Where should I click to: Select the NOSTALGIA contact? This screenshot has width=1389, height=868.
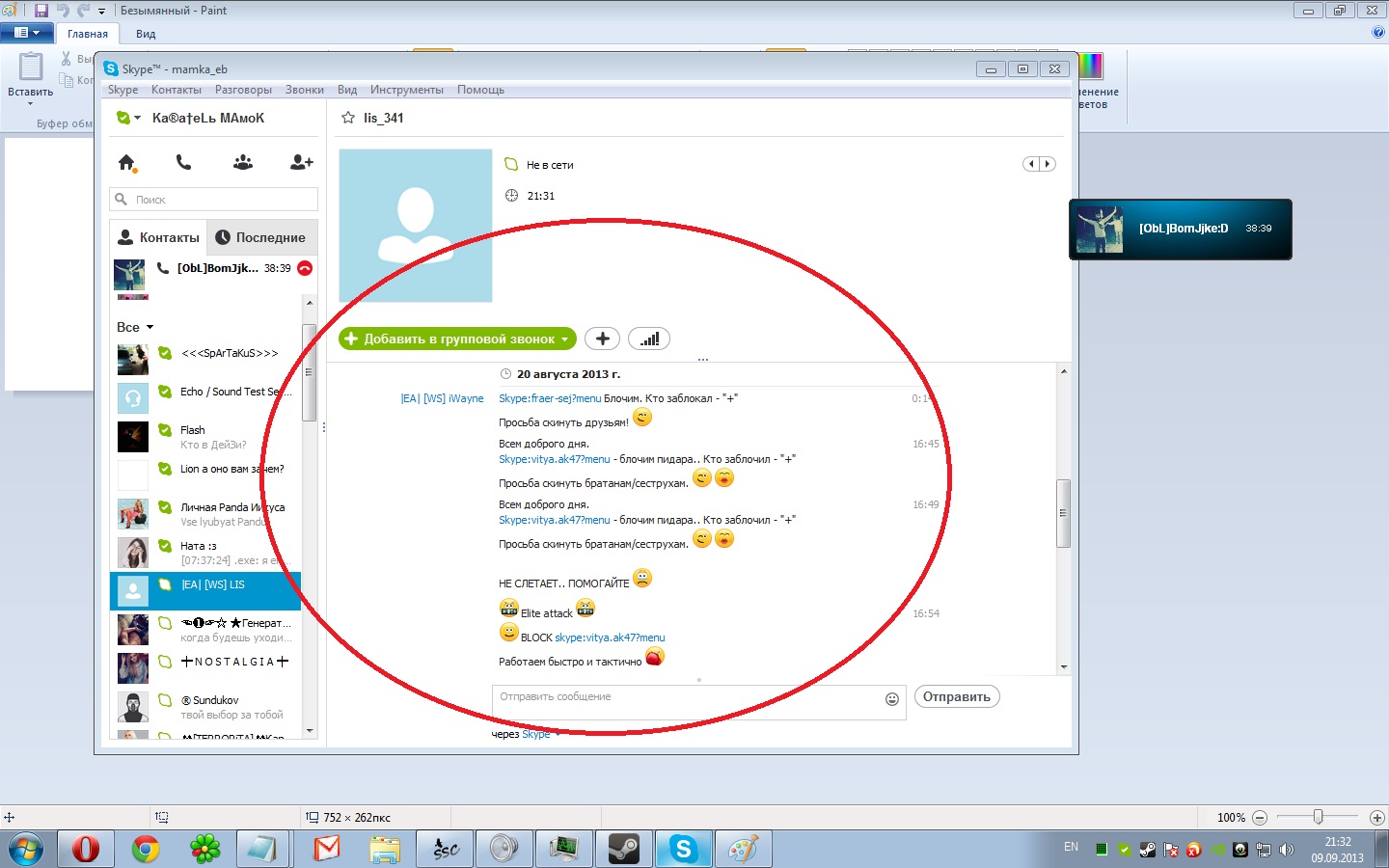click(205, 667)
